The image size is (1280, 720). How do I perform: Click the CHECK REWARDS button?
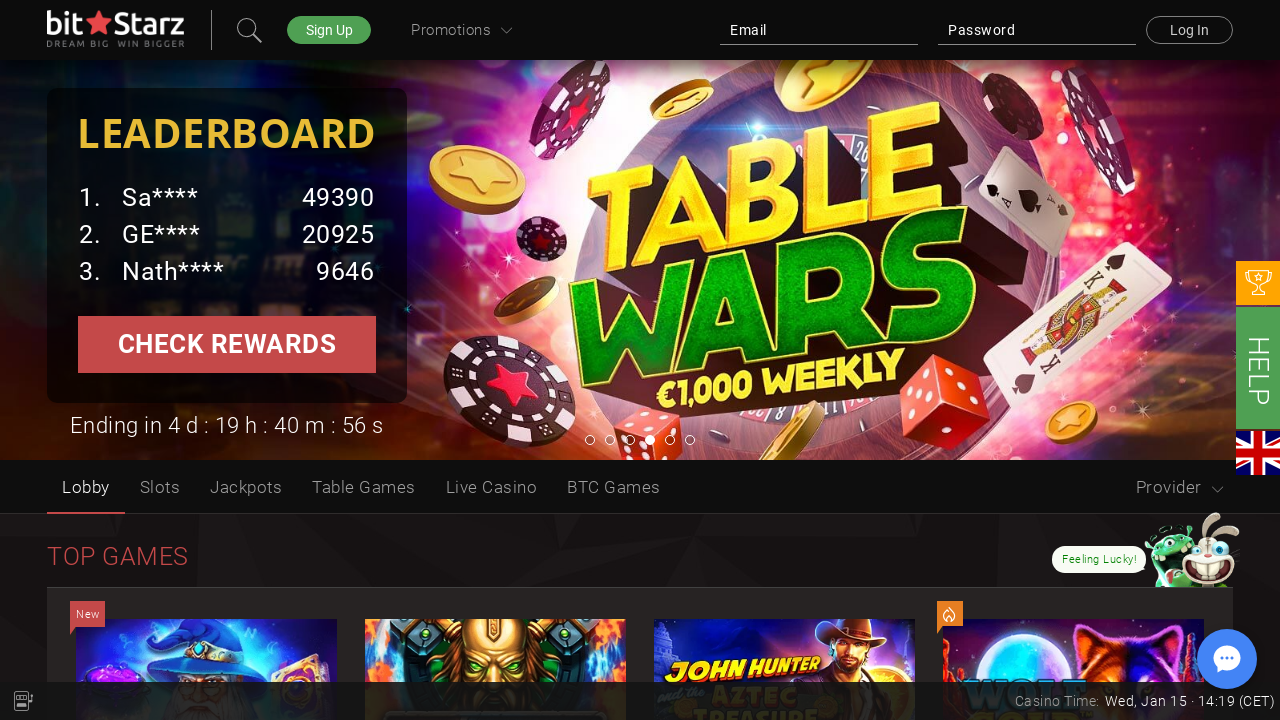coord(227,344)
